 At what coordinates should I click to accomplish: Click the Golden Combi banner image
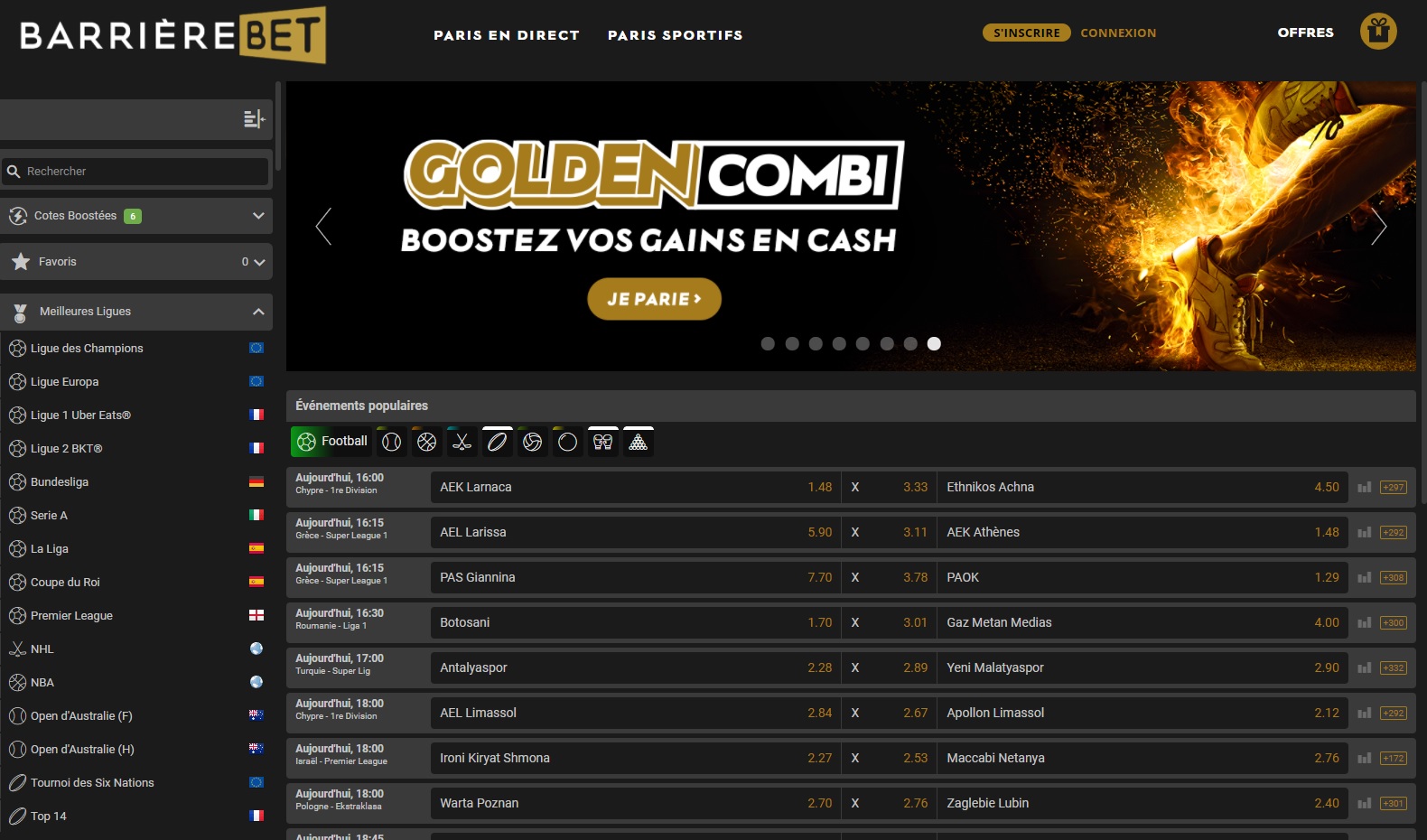(x=851, y=226)
